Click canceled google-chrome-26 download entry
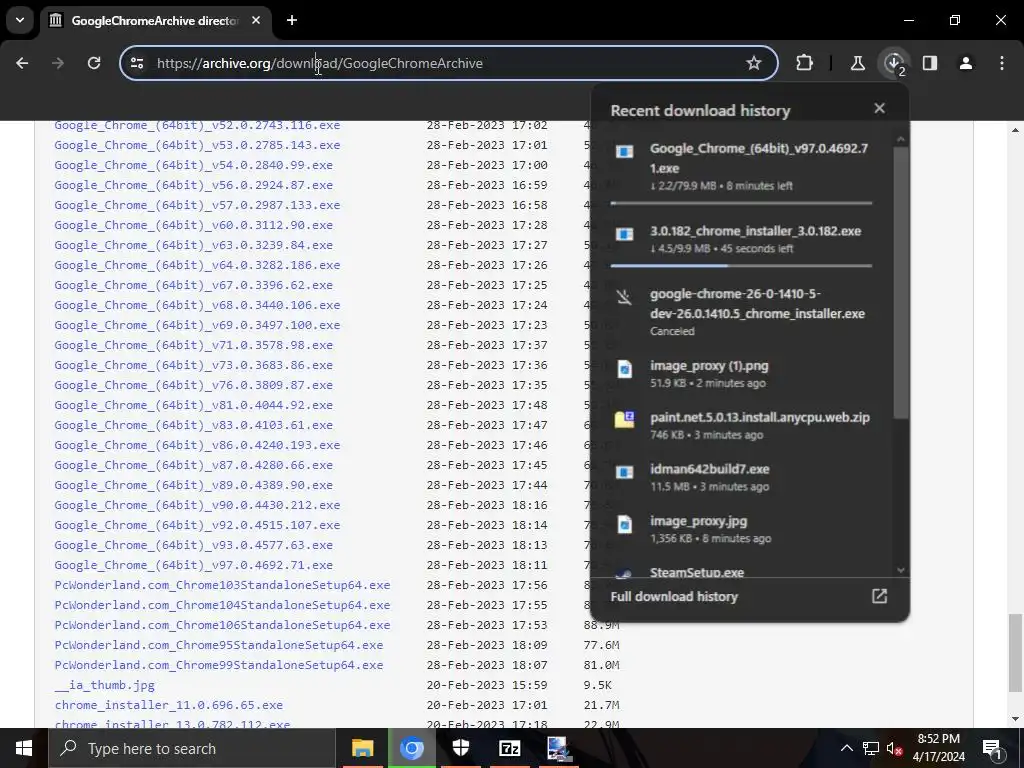 click(x=741, y=312)
